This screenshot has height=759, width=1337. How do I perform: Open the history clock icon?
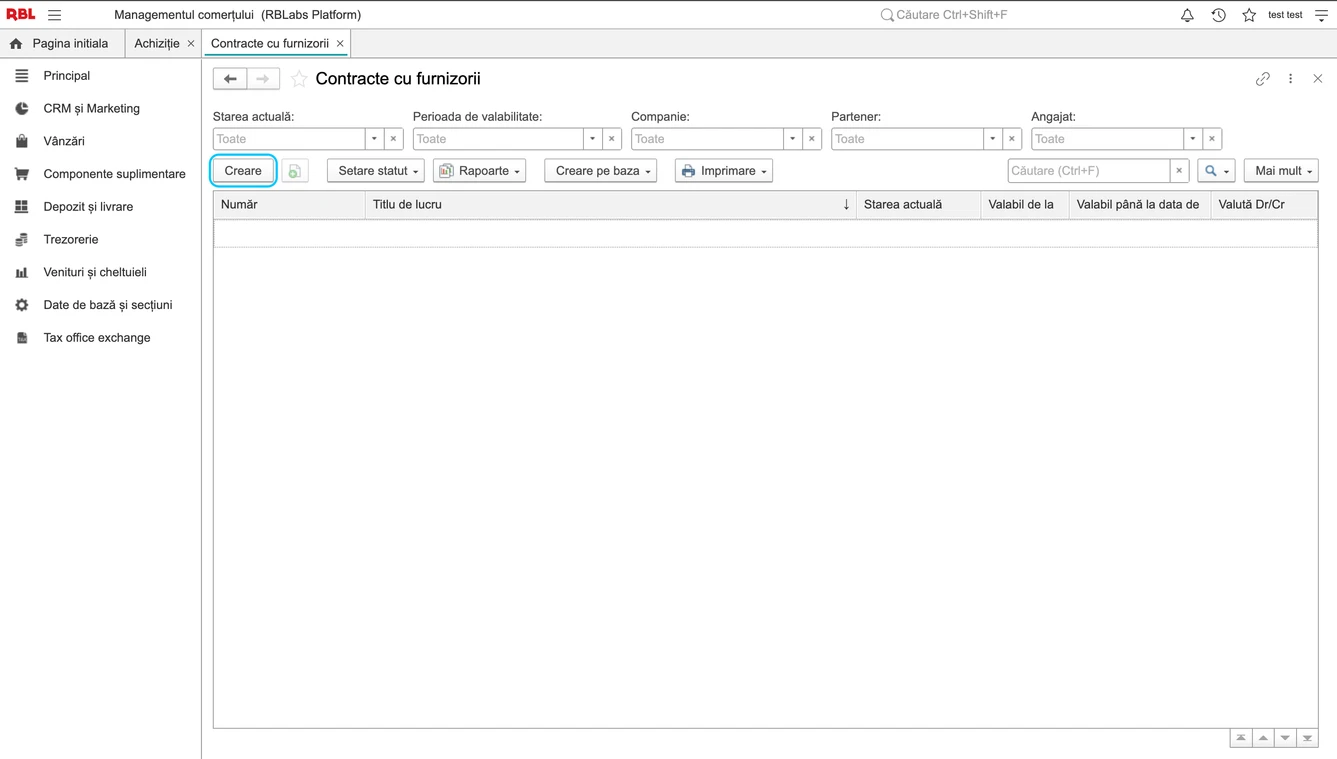click(1218, 15)
